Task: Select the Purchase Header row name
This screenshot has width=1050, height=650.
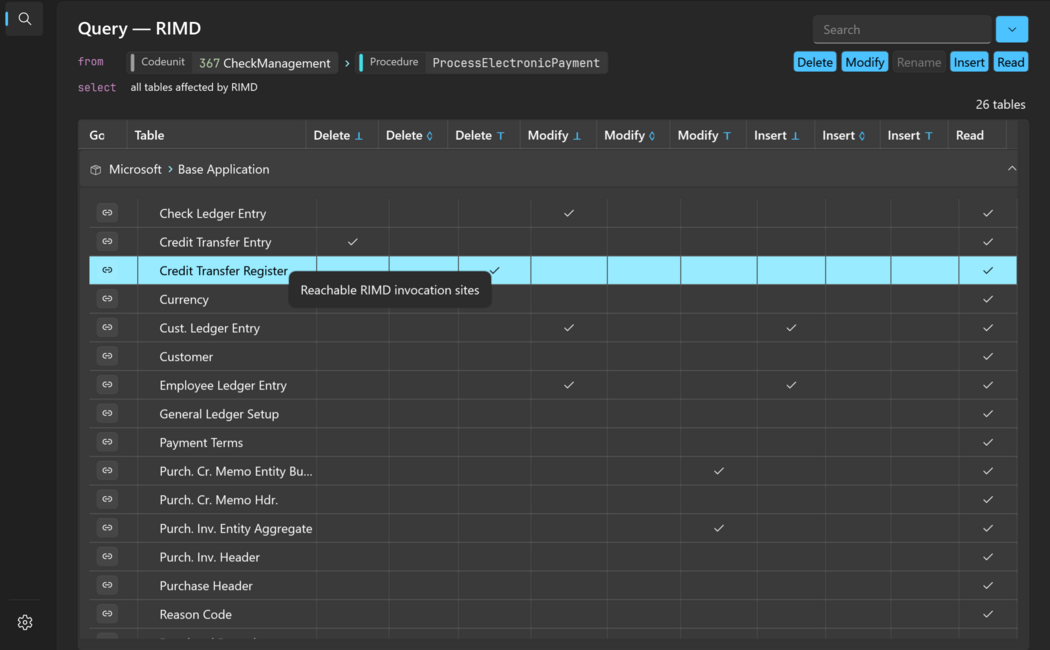Action: [206, 586]
